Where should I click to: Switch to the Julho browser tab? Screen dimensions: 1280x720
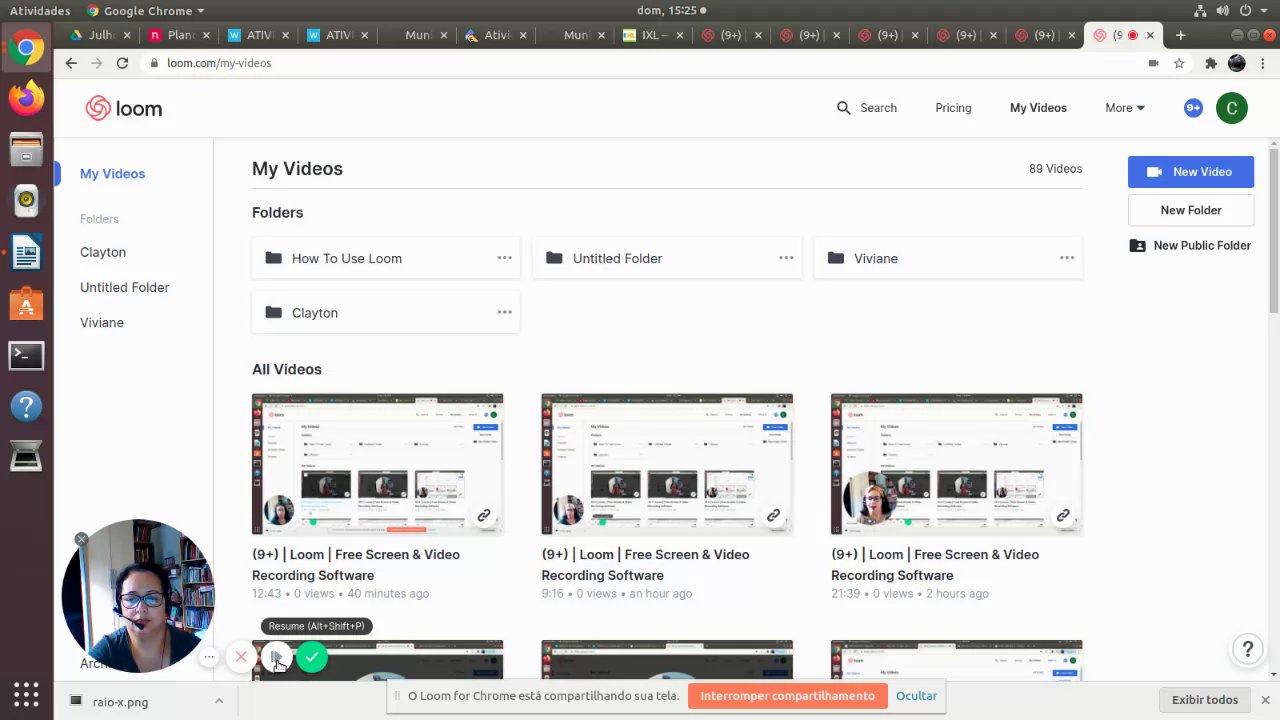99,35
